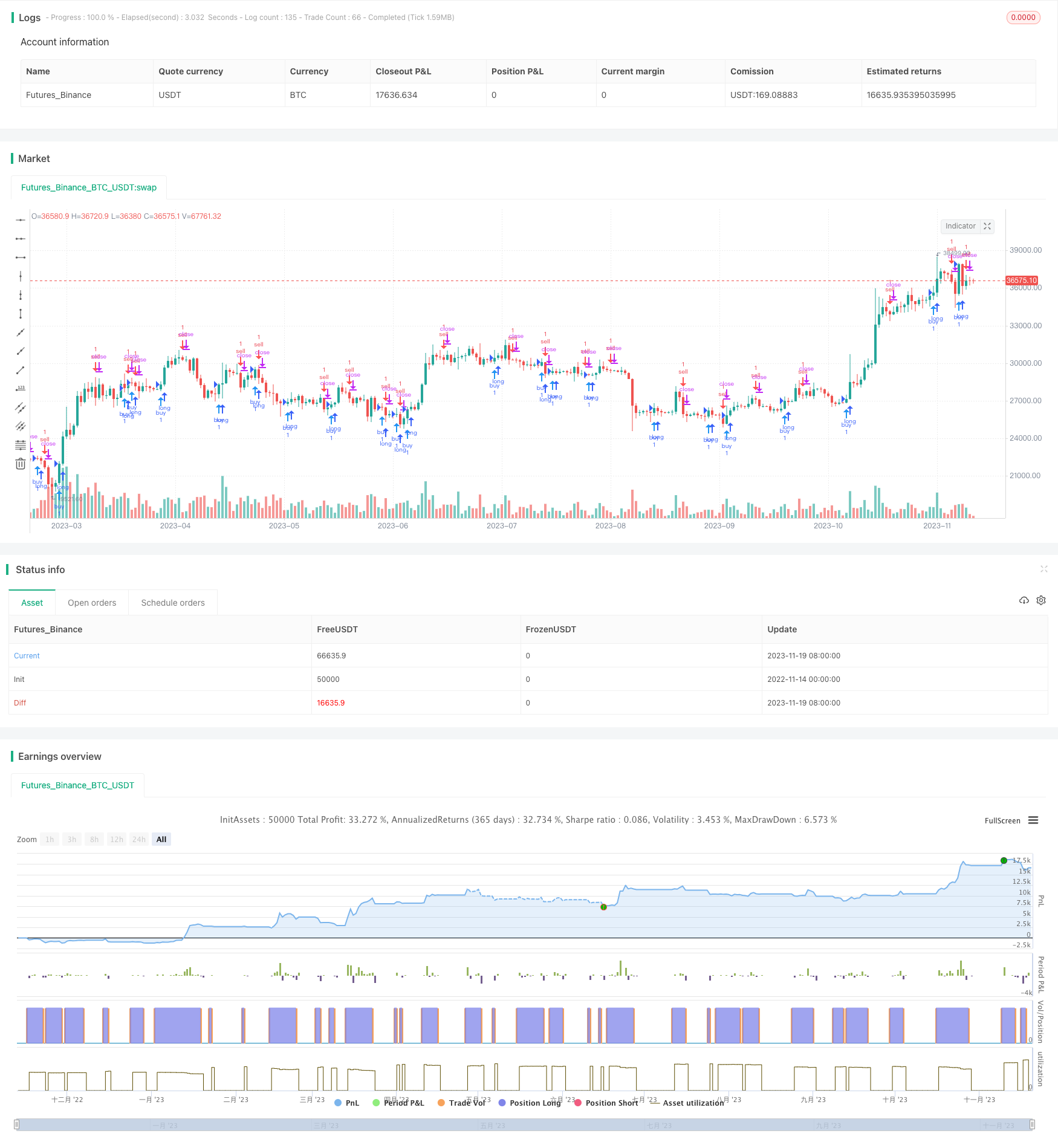Screen dimensions: 1058x1148
Task: Open the Status info settings gear
Action: [1041, 600]
